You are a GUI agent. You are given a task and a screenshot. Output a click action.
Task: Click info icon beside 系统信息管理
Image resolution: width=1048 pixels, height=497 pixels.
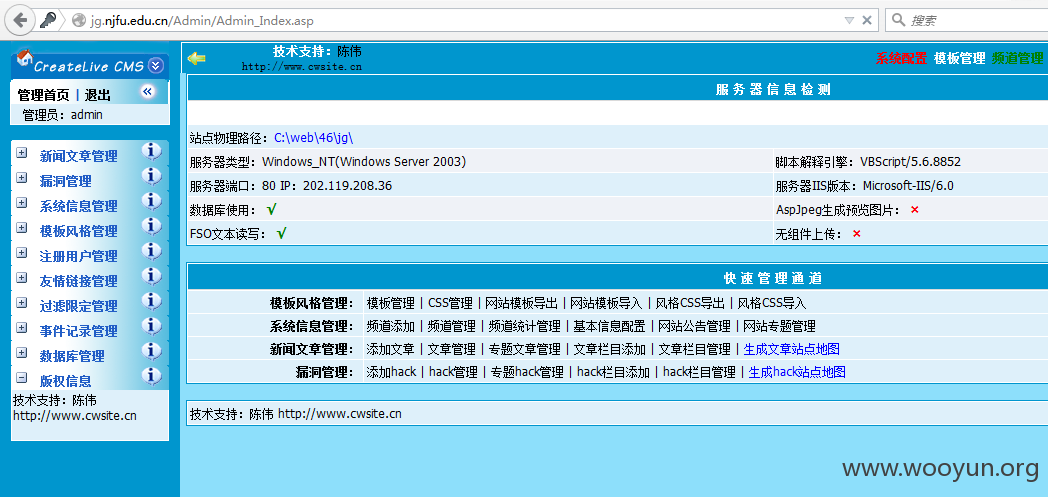pyautogui.click(x=152, y=202)
